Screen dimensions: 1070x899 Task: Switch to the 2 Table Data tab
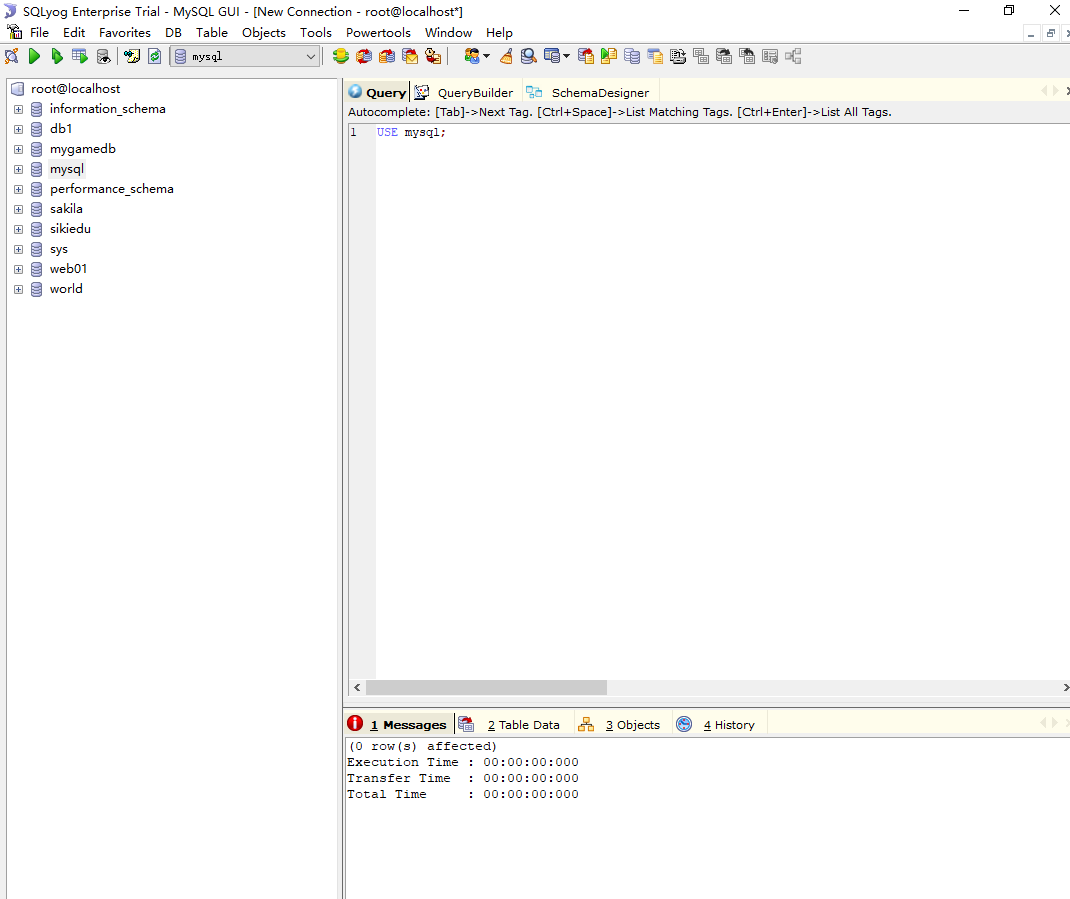click(510, 725)
